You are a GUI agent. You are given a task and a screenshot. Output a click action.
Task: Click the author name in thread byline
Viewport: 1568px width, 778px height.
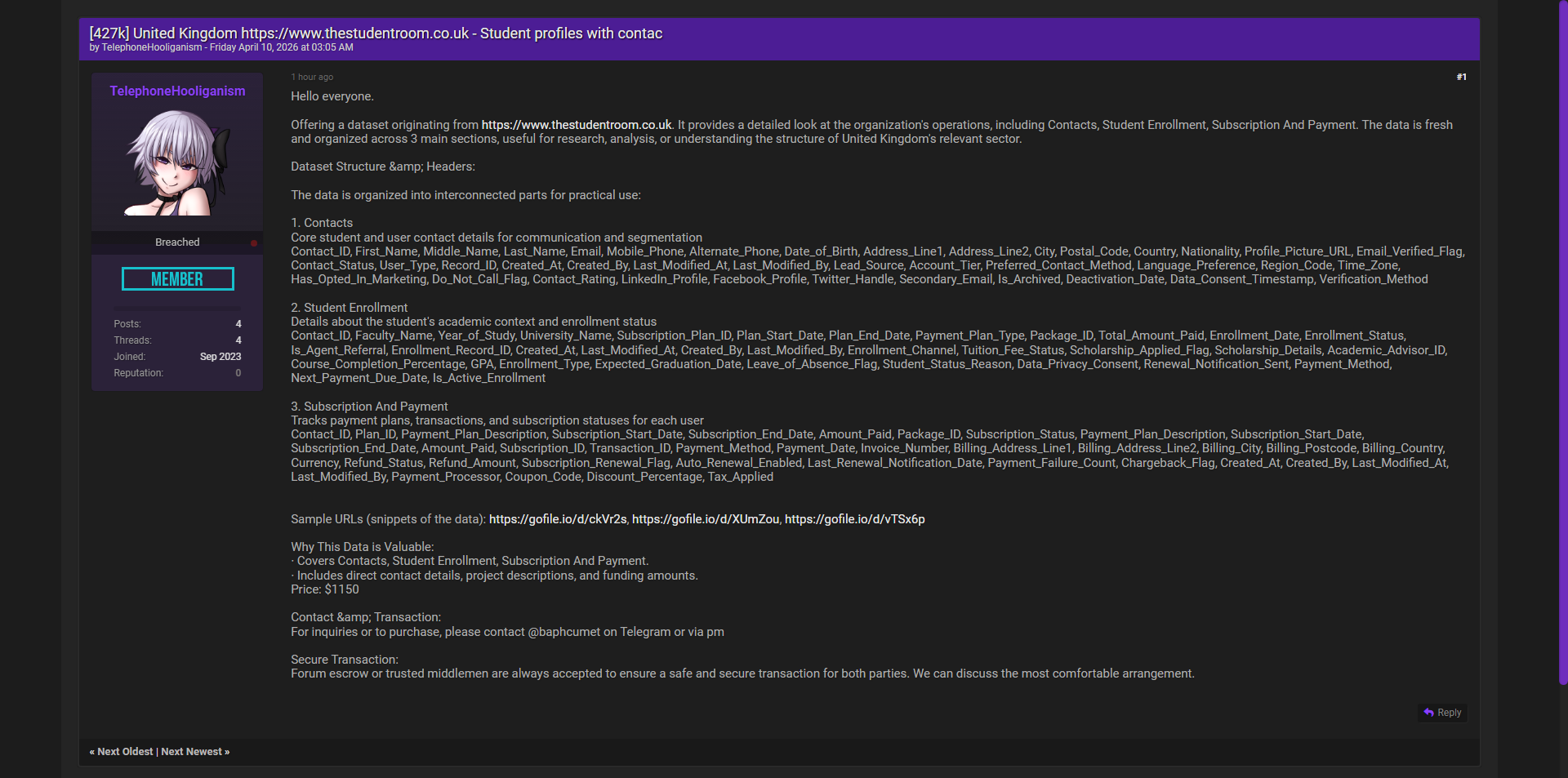click(x=151, y=47)
